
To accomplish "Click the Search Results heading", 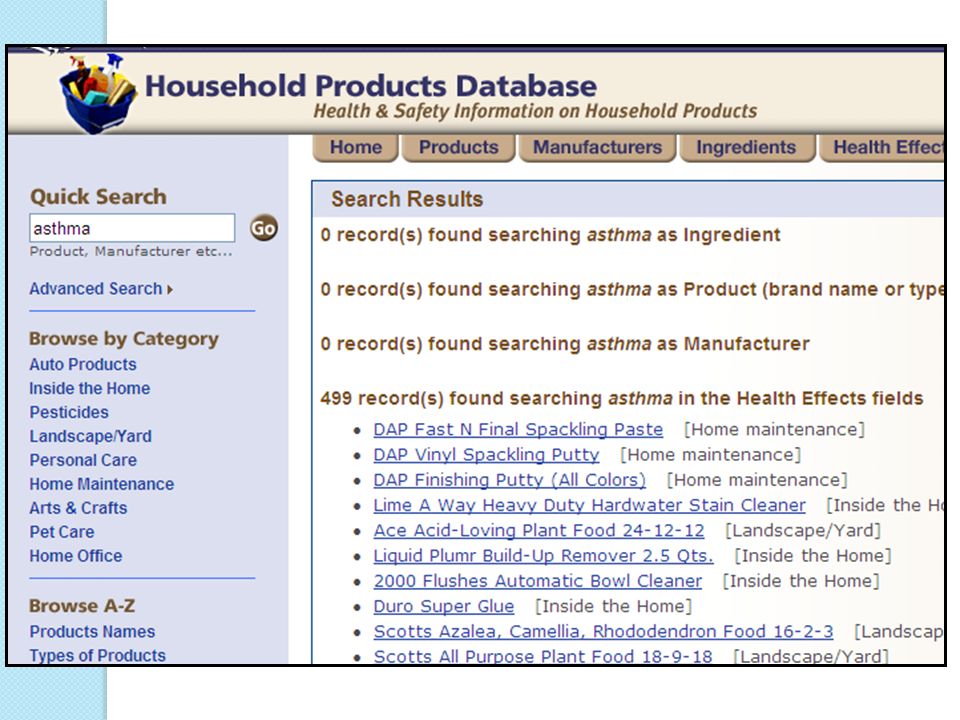I will (407, 199).
